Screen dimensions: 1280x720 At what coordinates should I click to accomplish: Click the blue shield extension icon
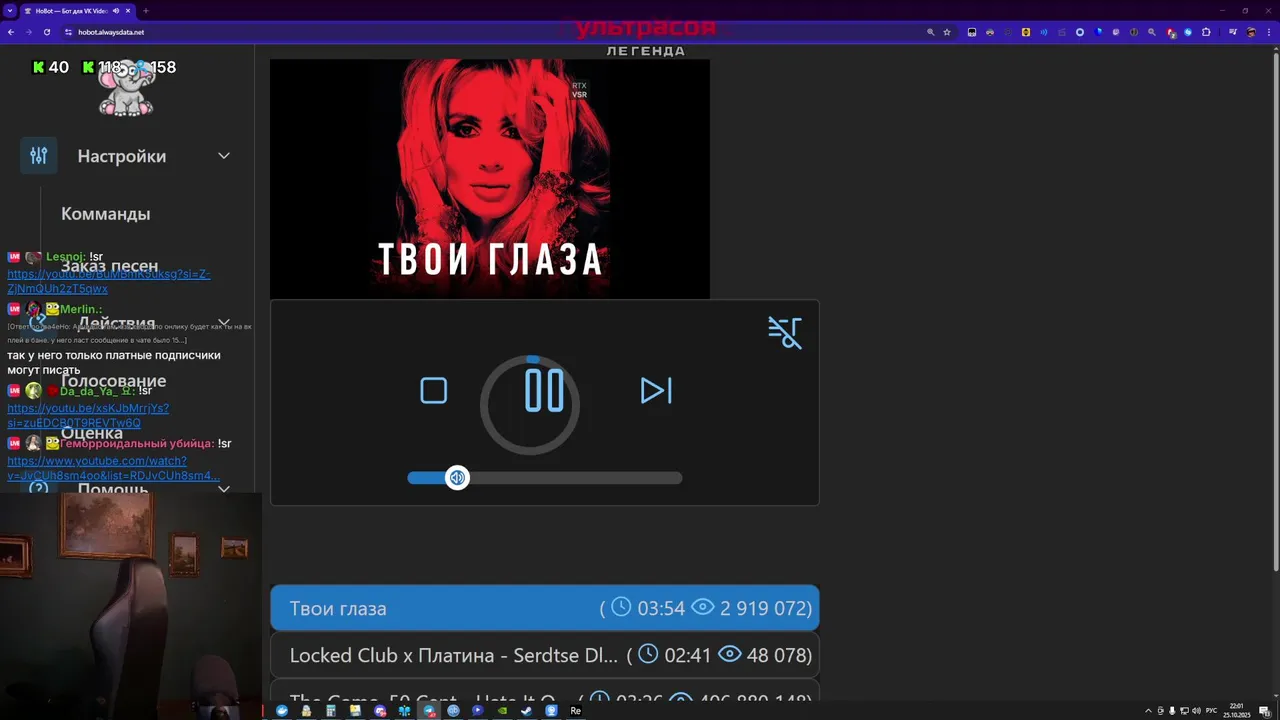[x=1098, y=32]
